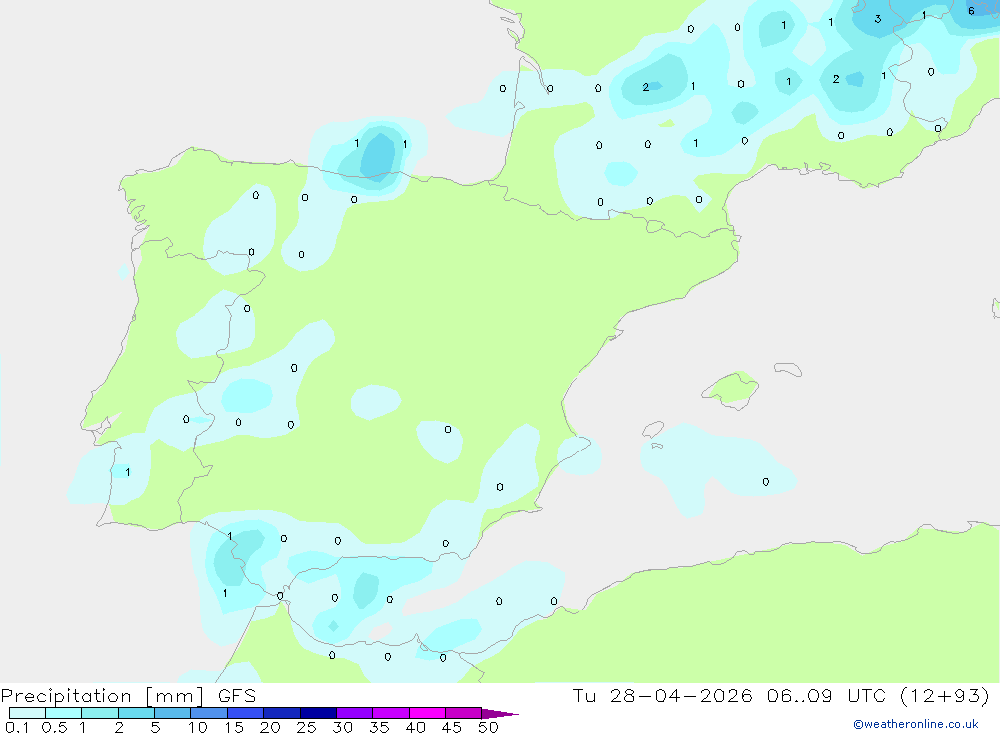Click the '40' legend scale label

pos(415,727)
